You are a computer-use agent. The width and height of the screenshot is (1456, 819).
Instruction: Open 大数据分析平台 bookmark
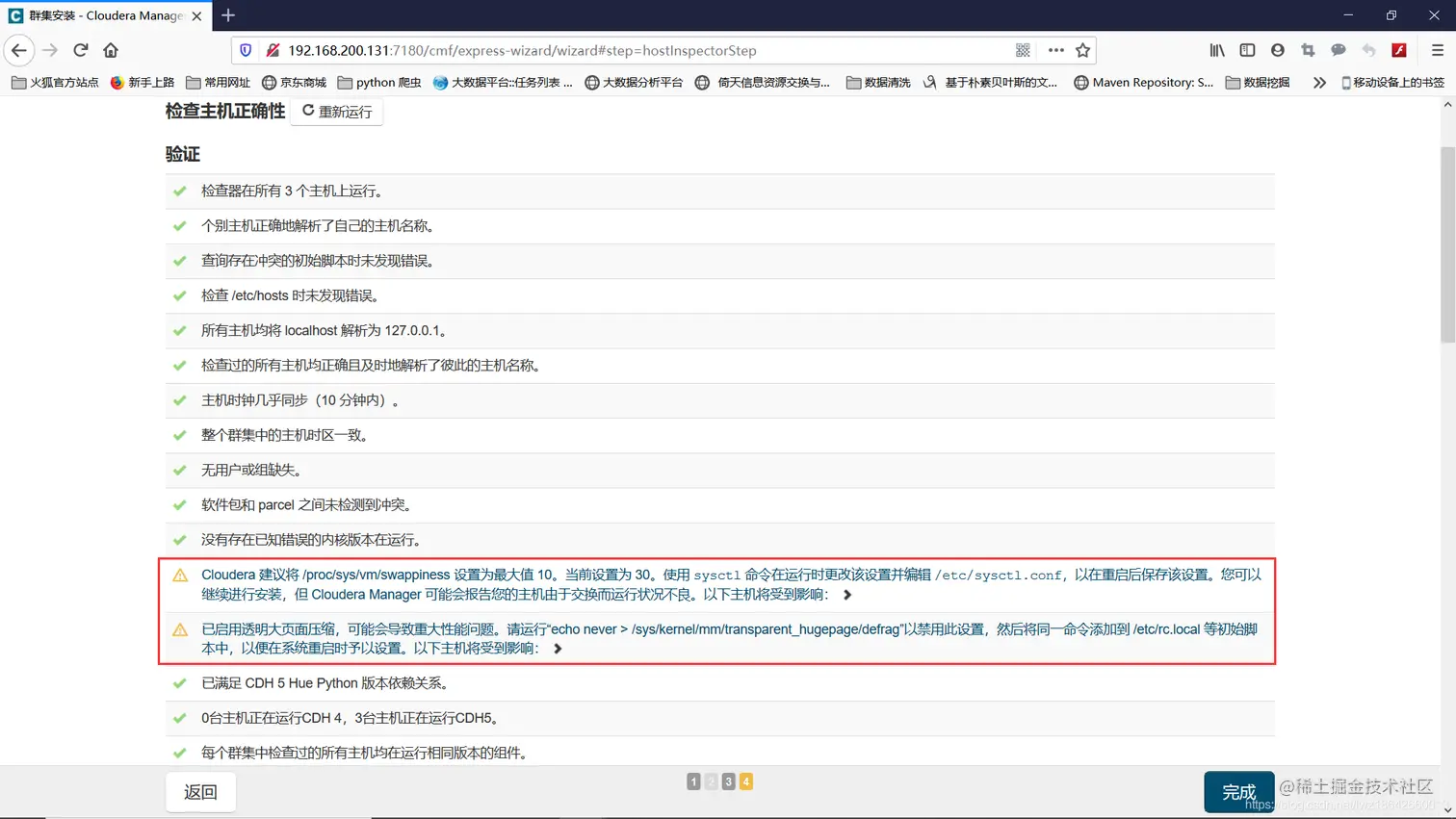[x=635, y=83]
